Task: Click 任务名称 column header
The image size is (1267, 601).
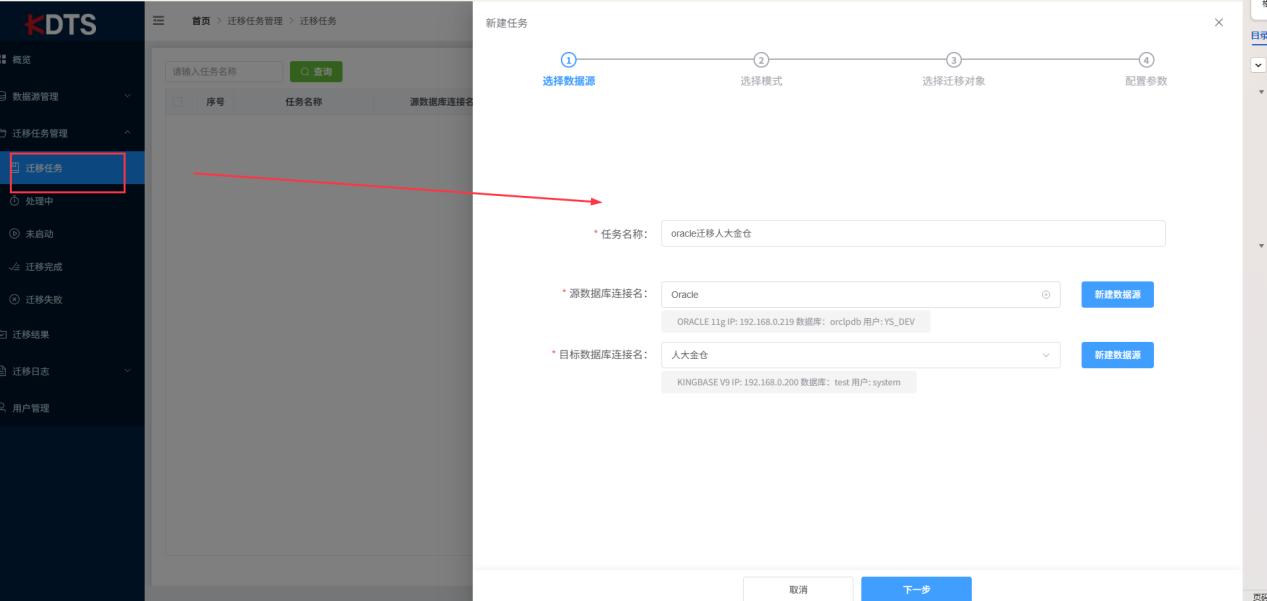Action: (x=304, y=101)
